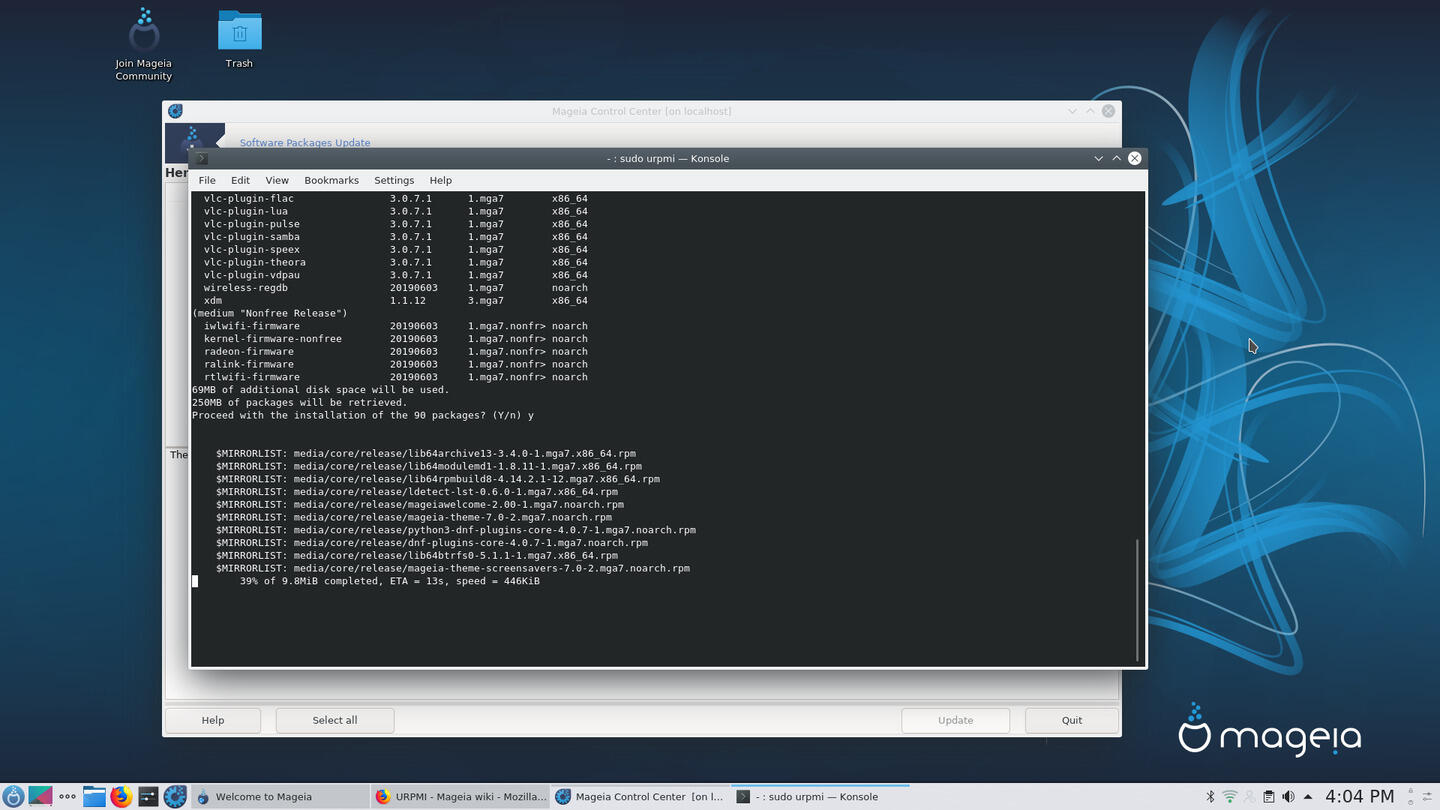
Task: Open the File menu in Konsole
Action: (207, 180)
